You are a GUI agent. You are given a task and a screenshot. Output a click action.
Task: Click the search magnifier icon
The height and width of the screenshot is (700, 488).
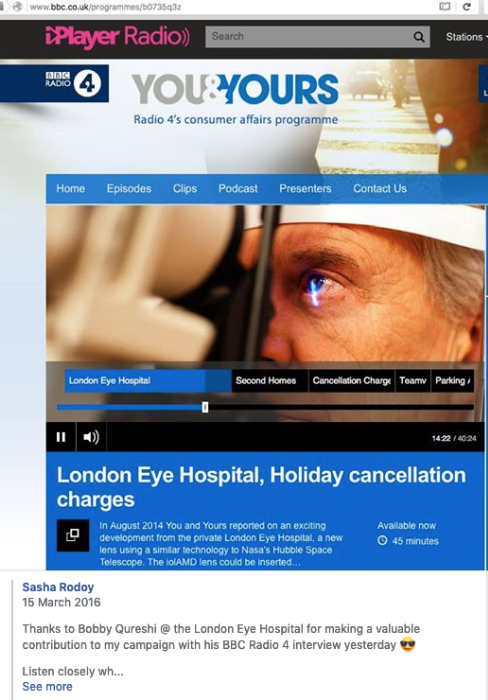pyautogui.click(x=418, y=37)
